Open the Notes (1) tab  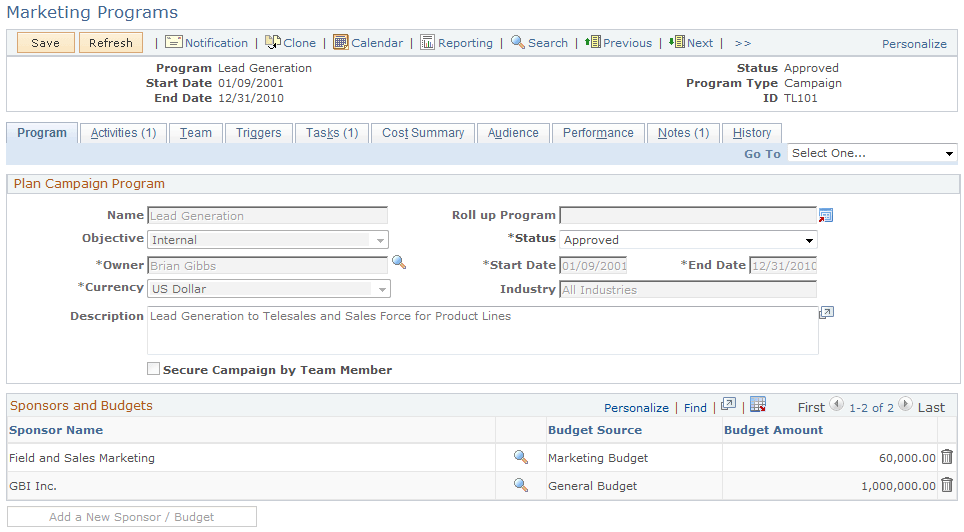tap(683, 133)
